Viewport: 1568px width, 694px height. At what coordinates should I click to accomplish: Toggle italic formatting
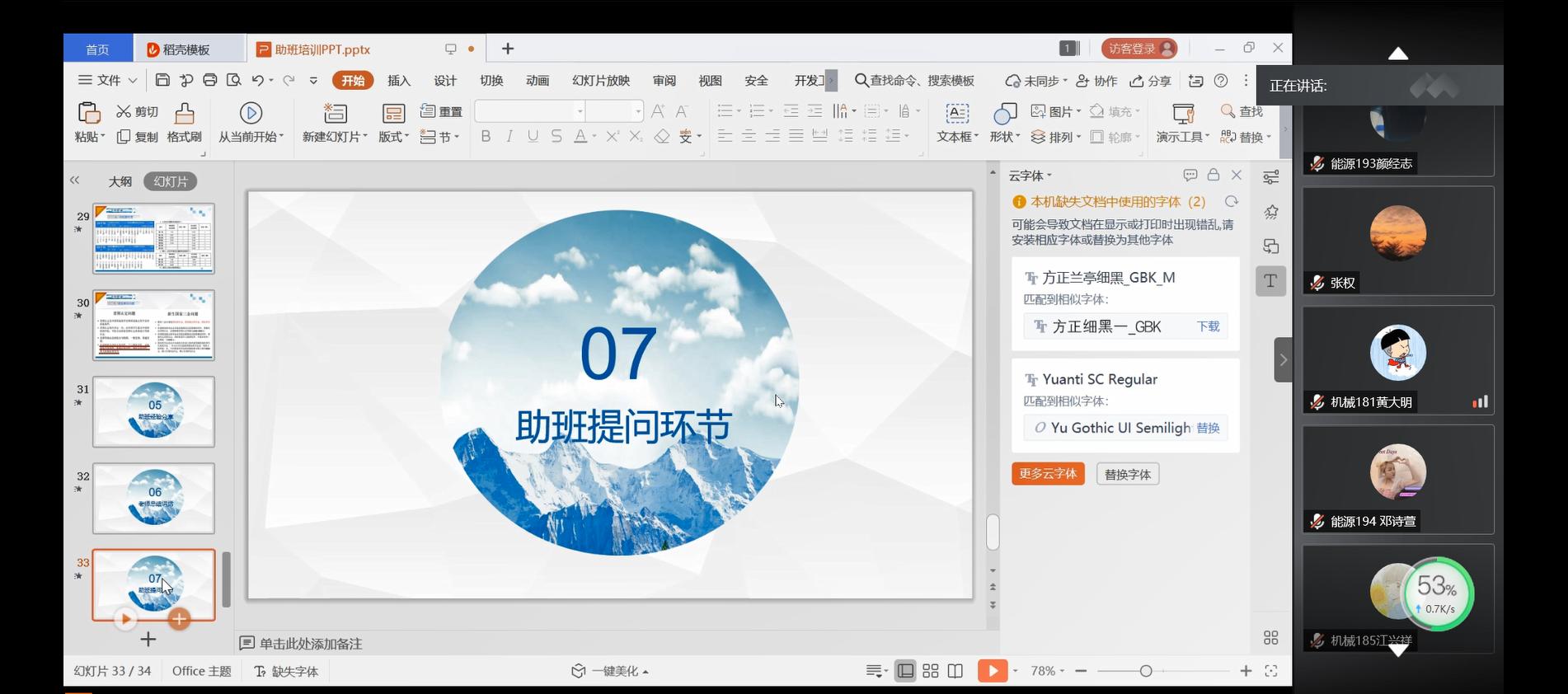(x=509, y=137)
